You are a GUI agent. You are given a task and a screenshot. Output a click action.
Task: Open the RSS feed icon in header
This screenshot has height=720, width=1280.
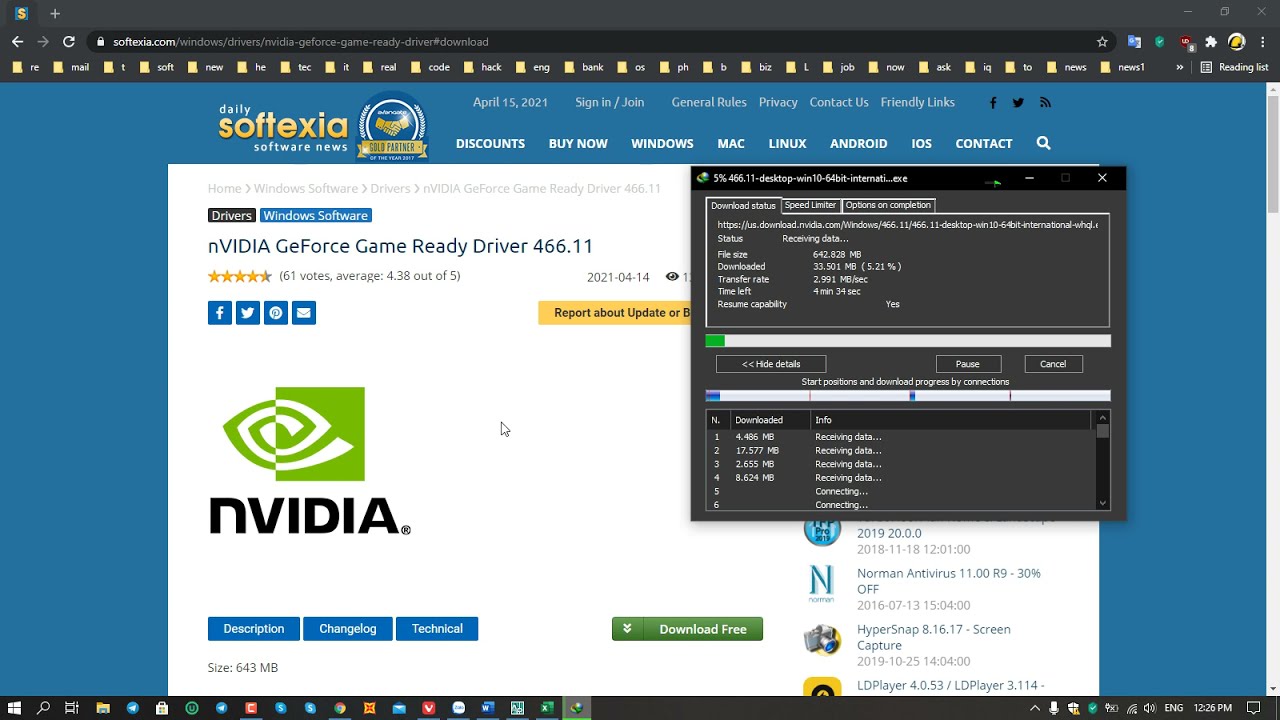(1045, 102)
